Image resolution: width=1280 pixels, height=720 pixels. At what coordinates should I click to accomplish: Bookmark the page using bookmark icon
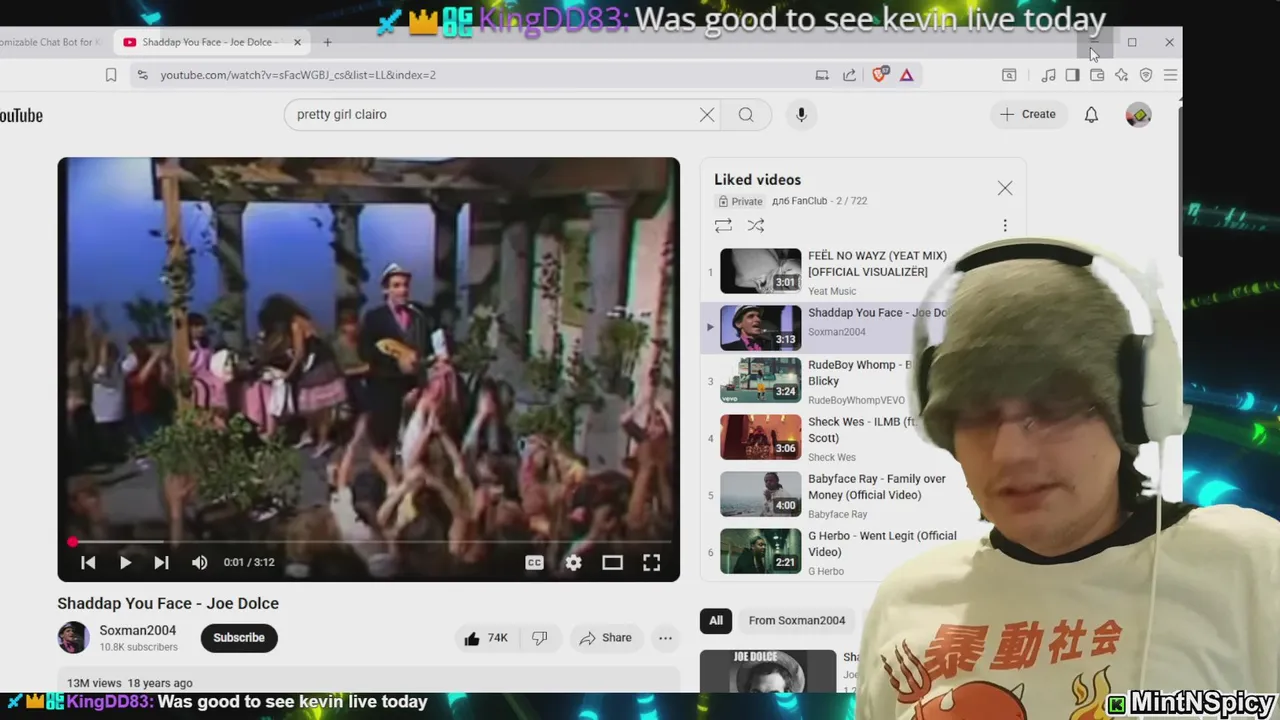click(x=111, y=75)
